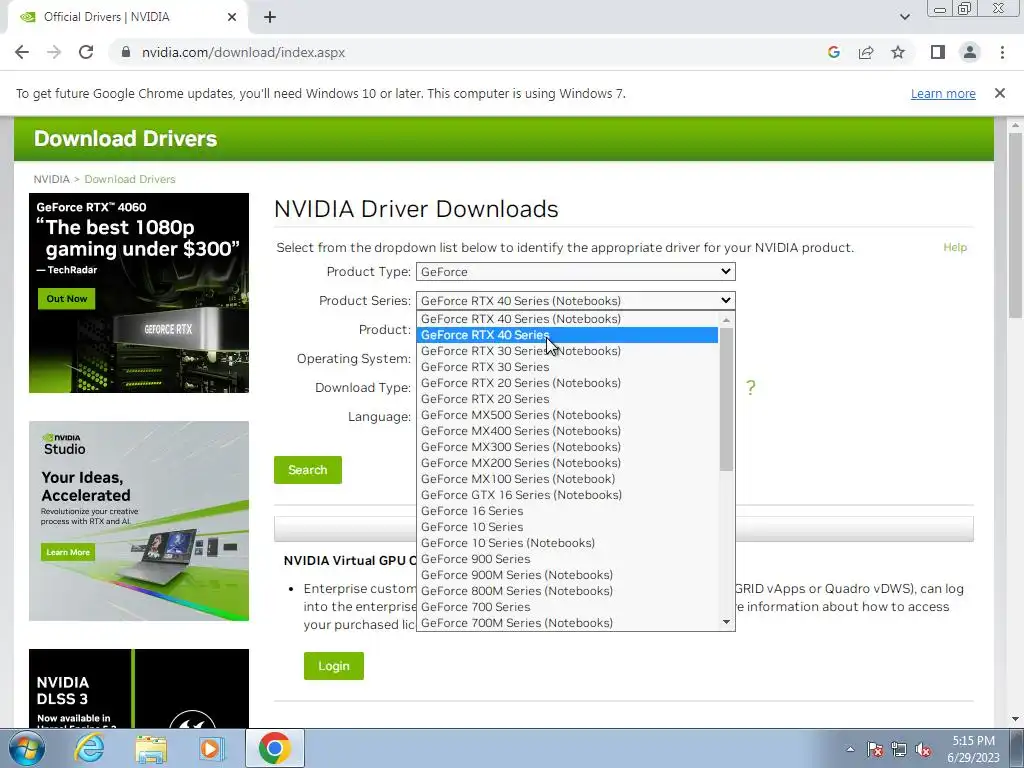This screenshot has width=1024, height=768.
Task: Select GeForce MX100 Series (Notebook)
Action: tap(567, 479)
